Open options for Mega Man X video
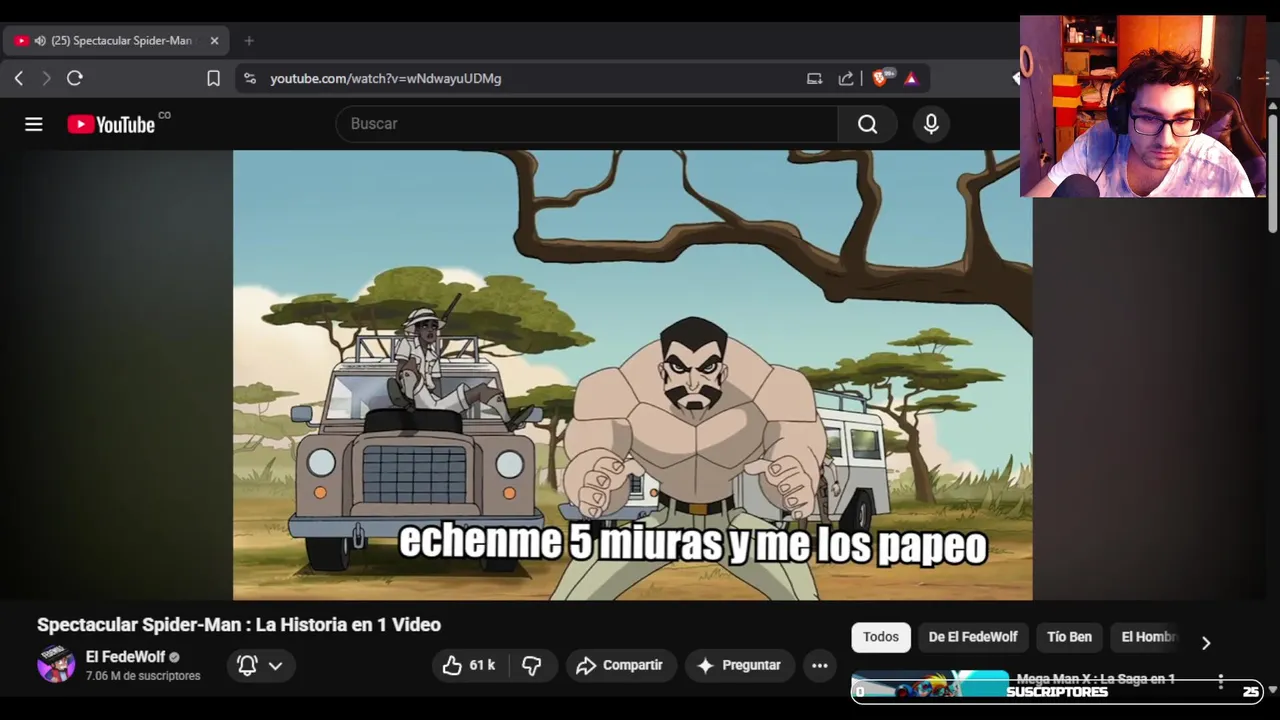 point(1220,682)
